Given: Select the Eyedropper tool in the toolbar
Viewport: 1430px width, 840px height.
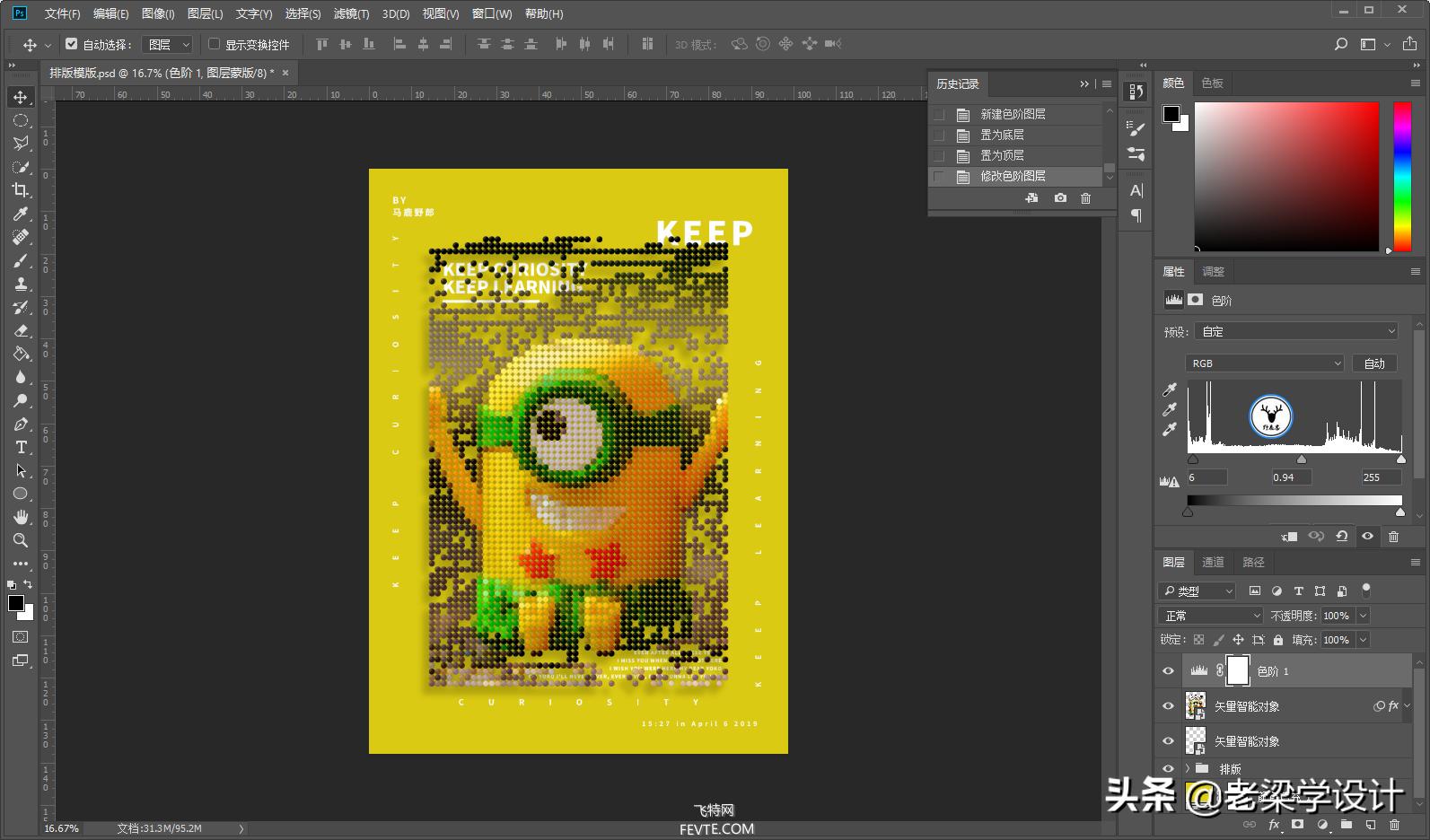Looking at the screenshot, I should (x=20, y=214).
